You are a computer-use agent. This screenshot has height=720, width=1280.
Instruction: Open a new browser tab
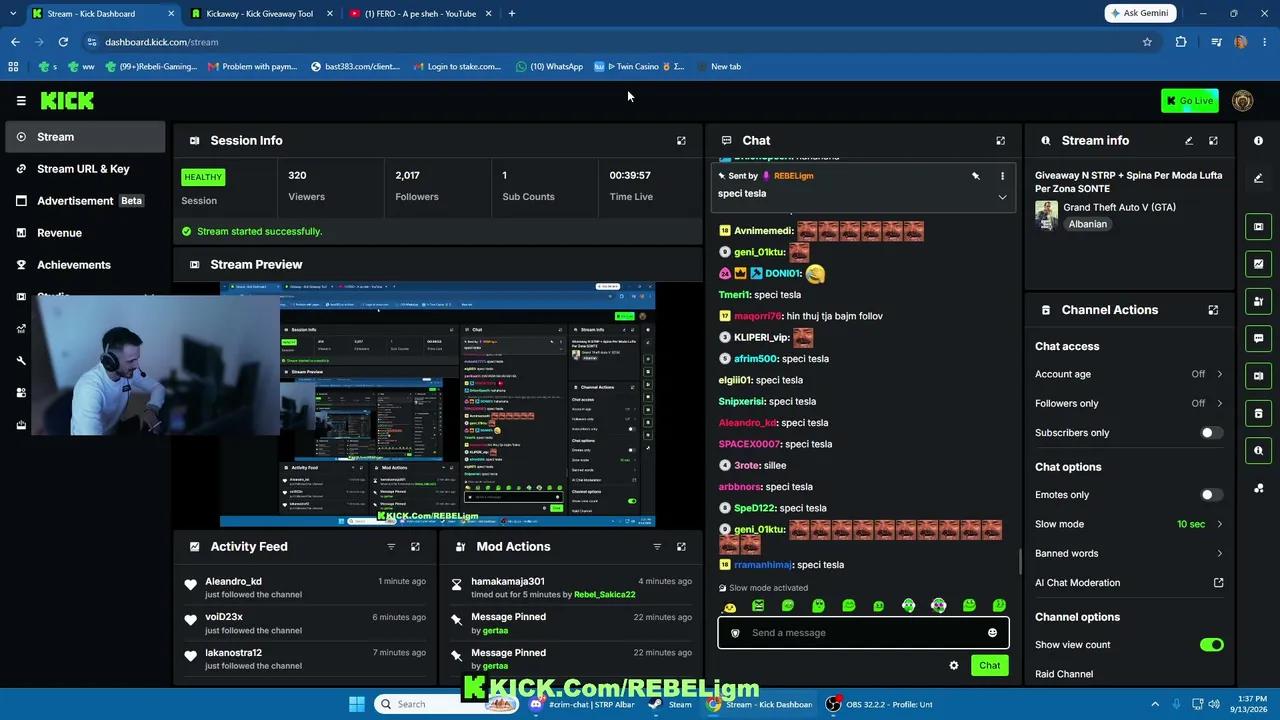511,14
